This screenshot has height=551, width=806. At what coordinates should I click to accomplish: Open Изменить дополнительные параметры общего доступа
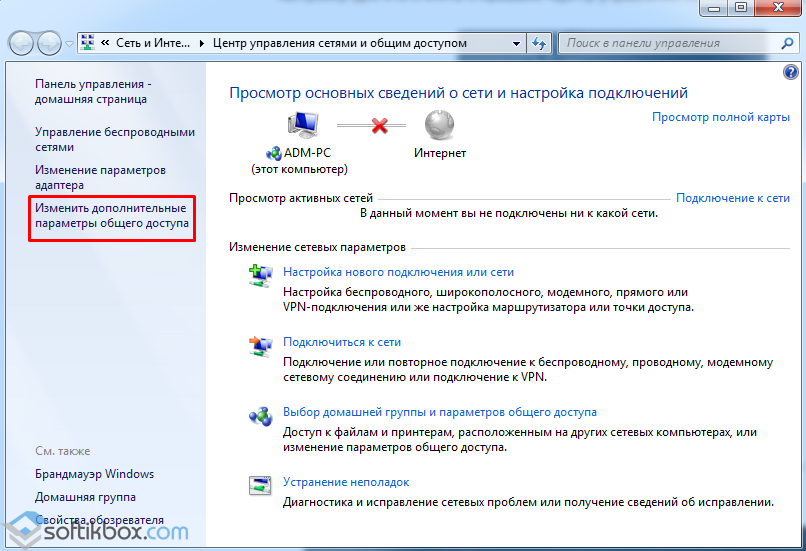112,215
